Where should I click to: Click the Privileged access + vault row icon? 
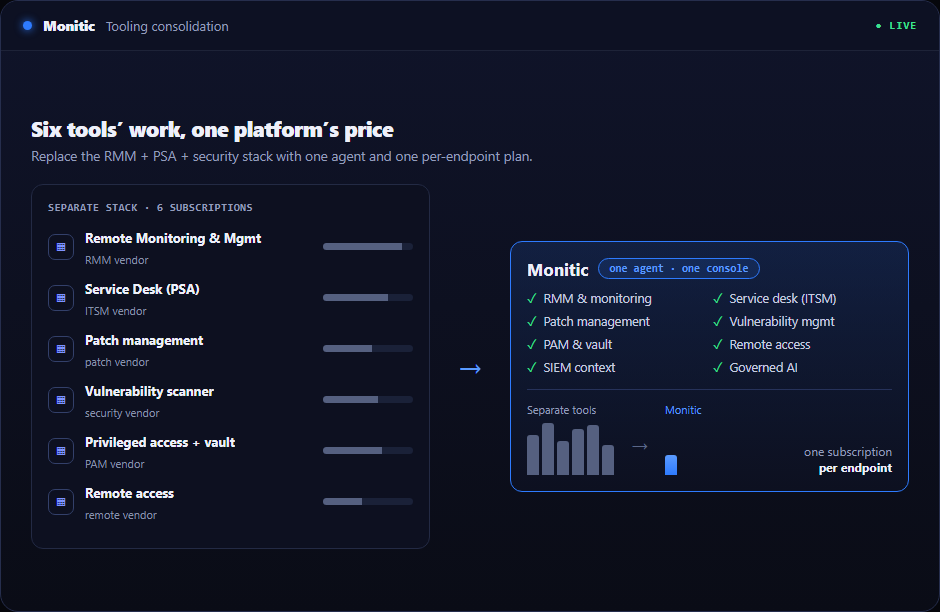(x=61, y=451)
